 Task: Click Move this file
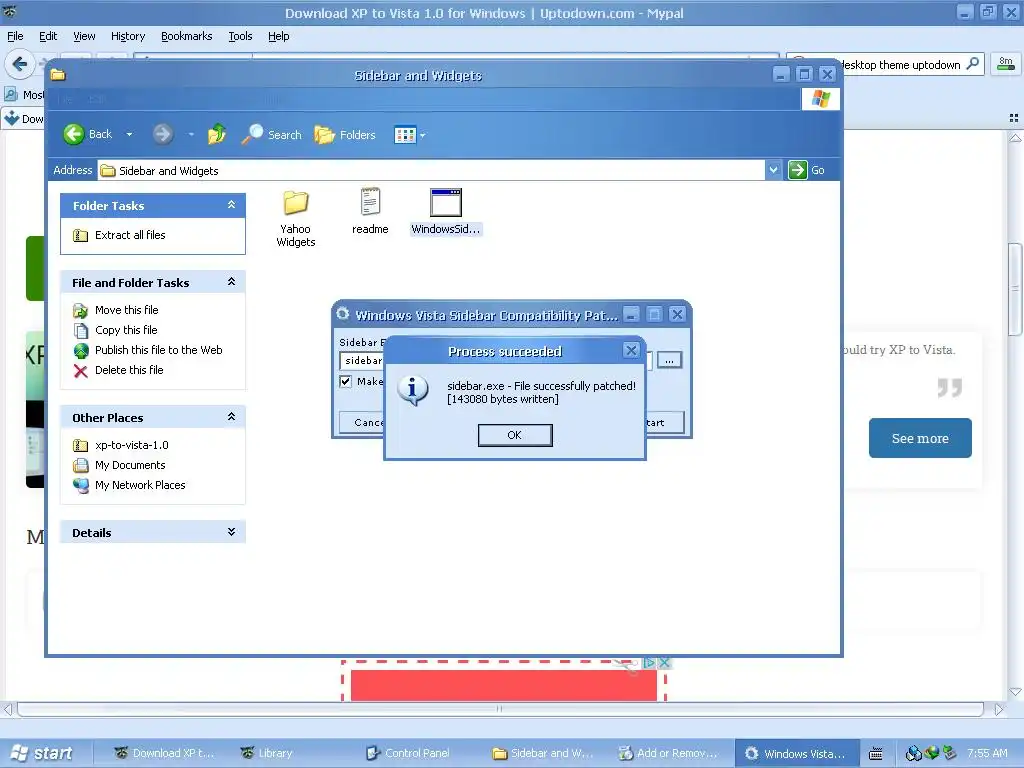127,310
